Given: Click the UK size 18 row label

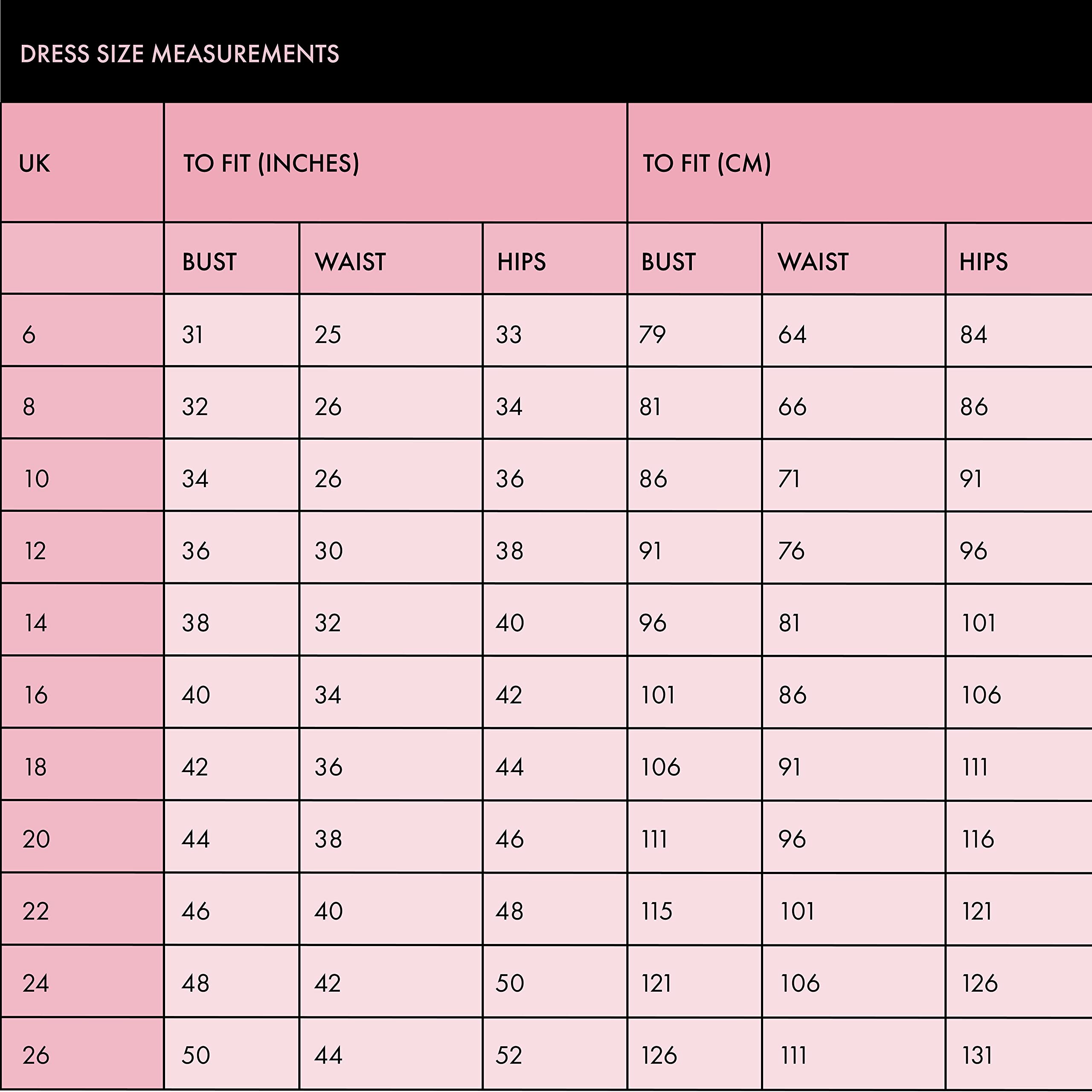Looking at the screenshot, I should pos(35,767).
